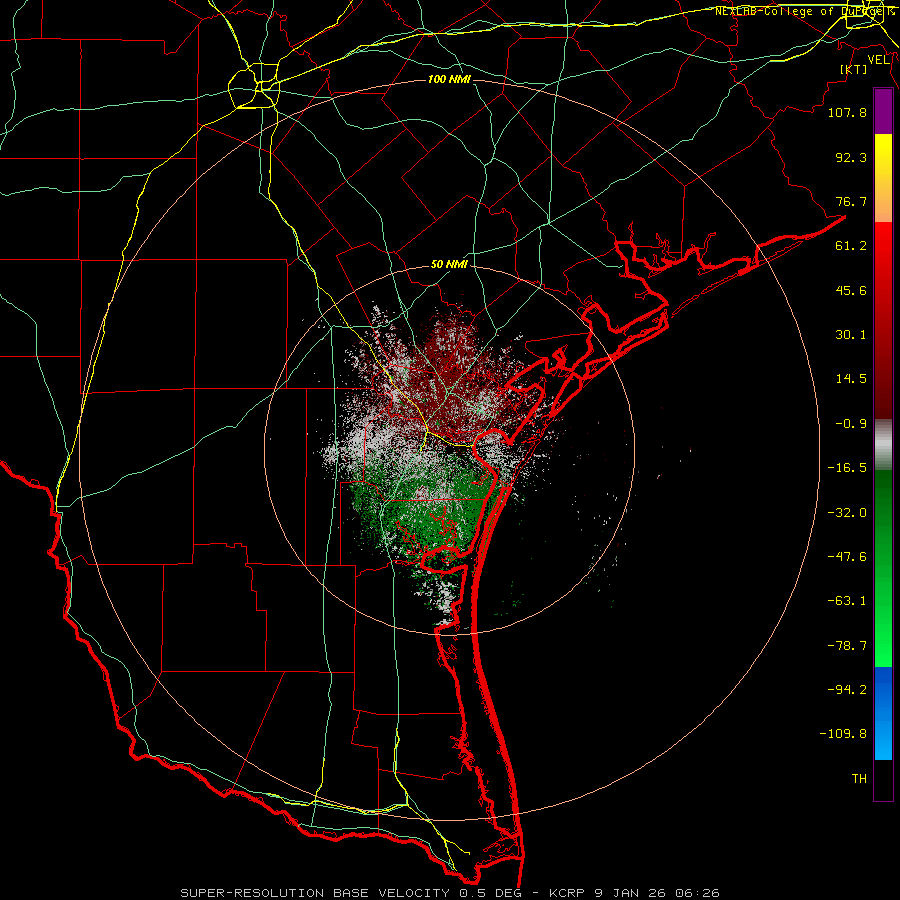The height and width of the screenshot is (900, 900).
Task: Click the 76.7 velocity scale value
Action: click(x=851, y=201)
